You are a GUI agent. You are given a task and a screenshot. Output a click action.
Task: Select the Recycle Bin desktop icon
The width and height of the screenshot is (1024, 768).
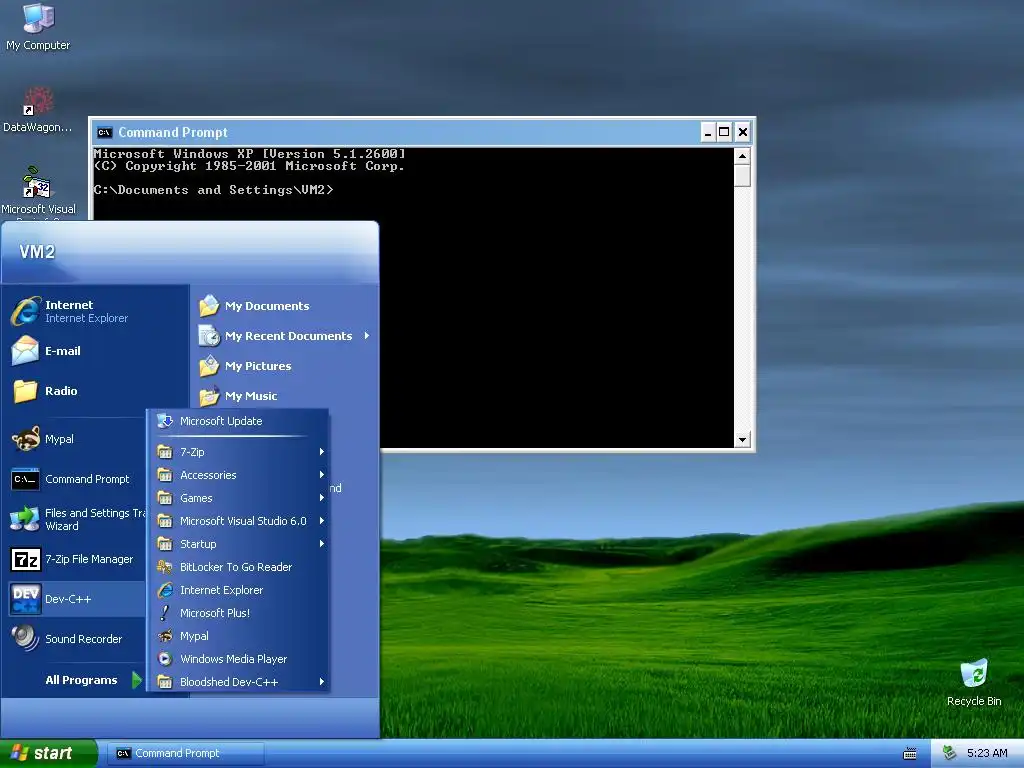974,683
